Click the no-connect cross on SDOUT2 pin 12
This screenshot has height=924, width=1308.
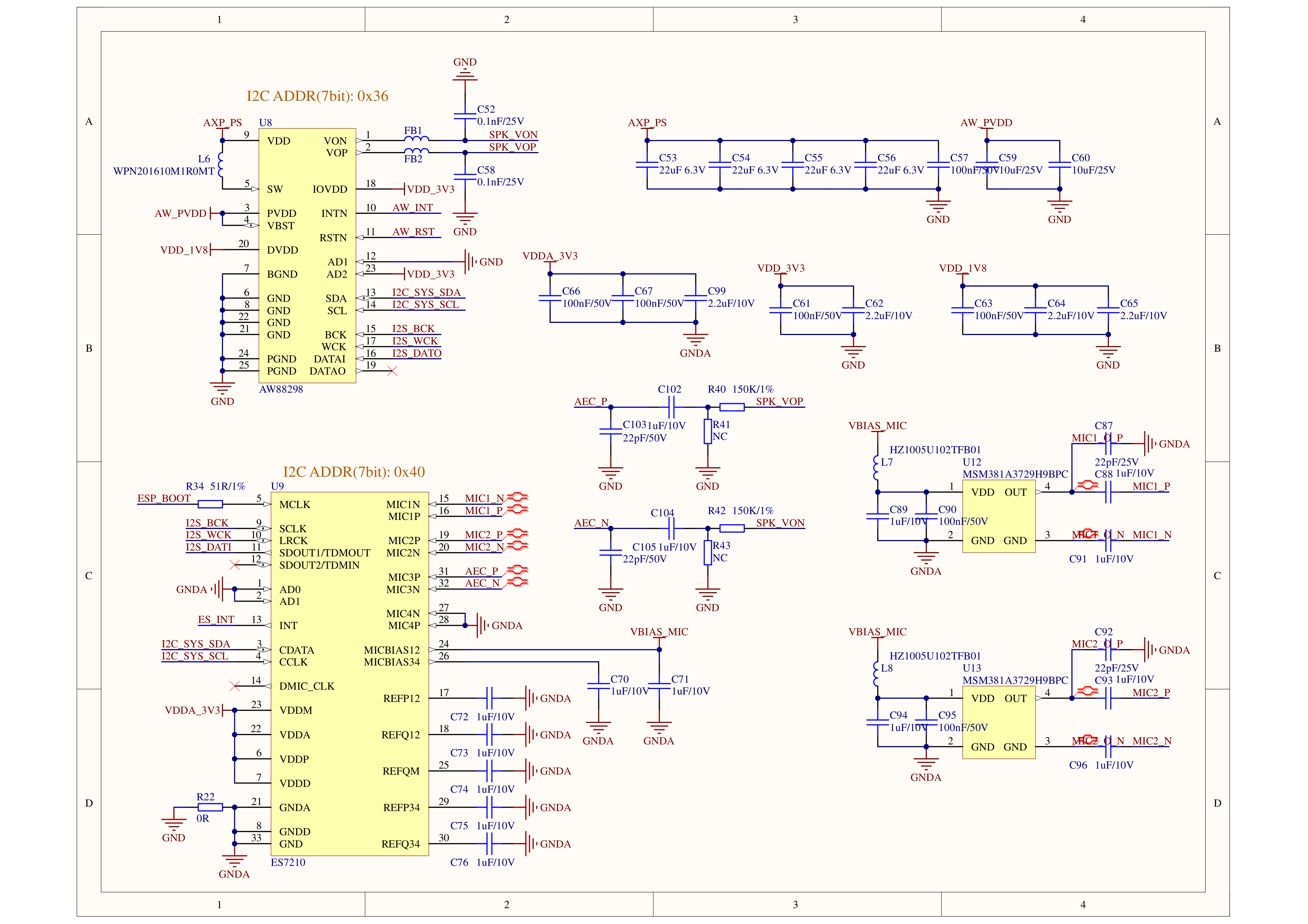(235, 565)
